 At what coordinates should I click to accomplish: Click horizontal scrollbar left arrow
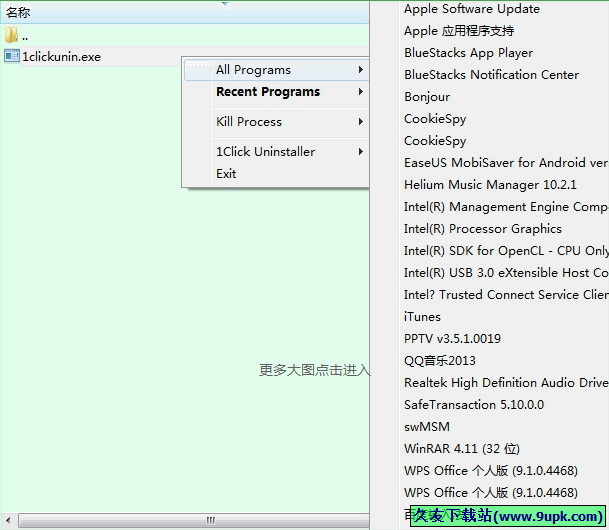(8, 520)
